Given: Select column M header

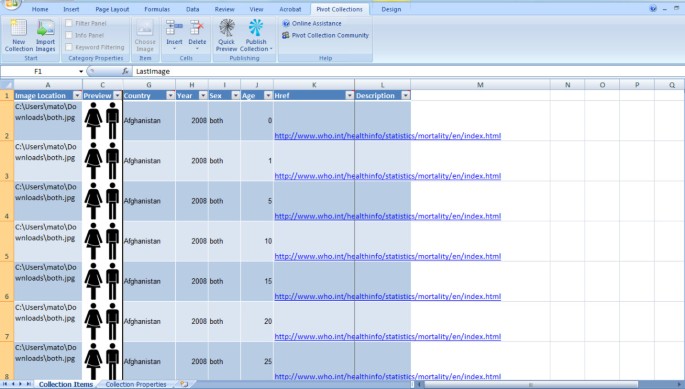Looking at the screenshot, I should 480,85.
